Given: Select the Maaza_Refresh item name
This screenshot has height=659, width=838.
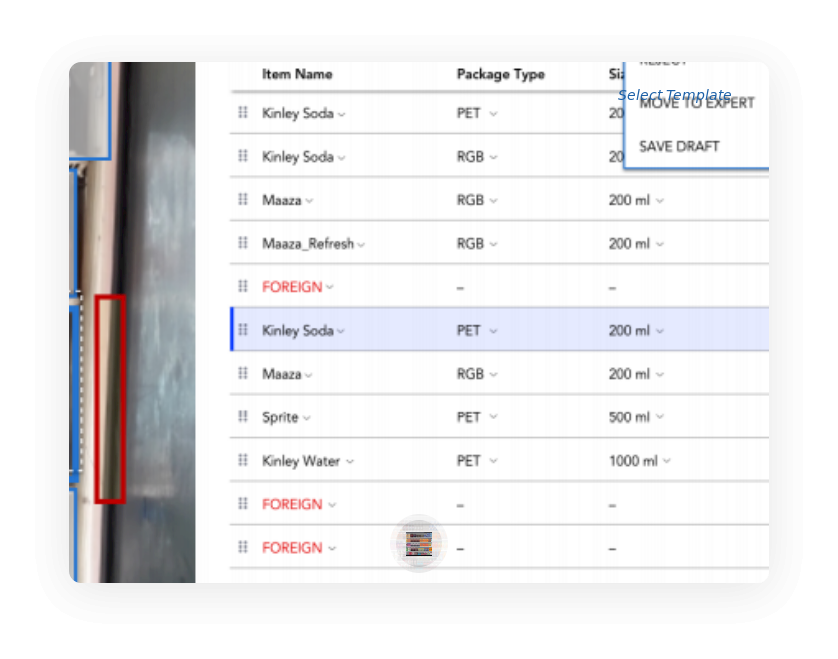Looking at the screenshot, I should point(308,244).
